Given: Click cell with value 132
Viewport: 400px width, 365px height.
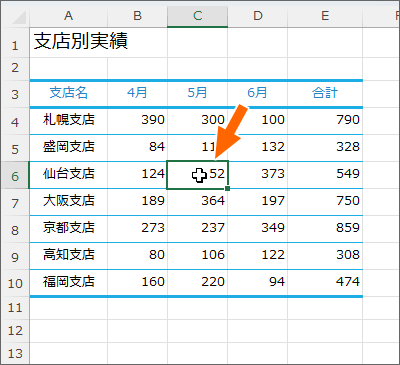Looking at the screenshot, I should (258, 148).
